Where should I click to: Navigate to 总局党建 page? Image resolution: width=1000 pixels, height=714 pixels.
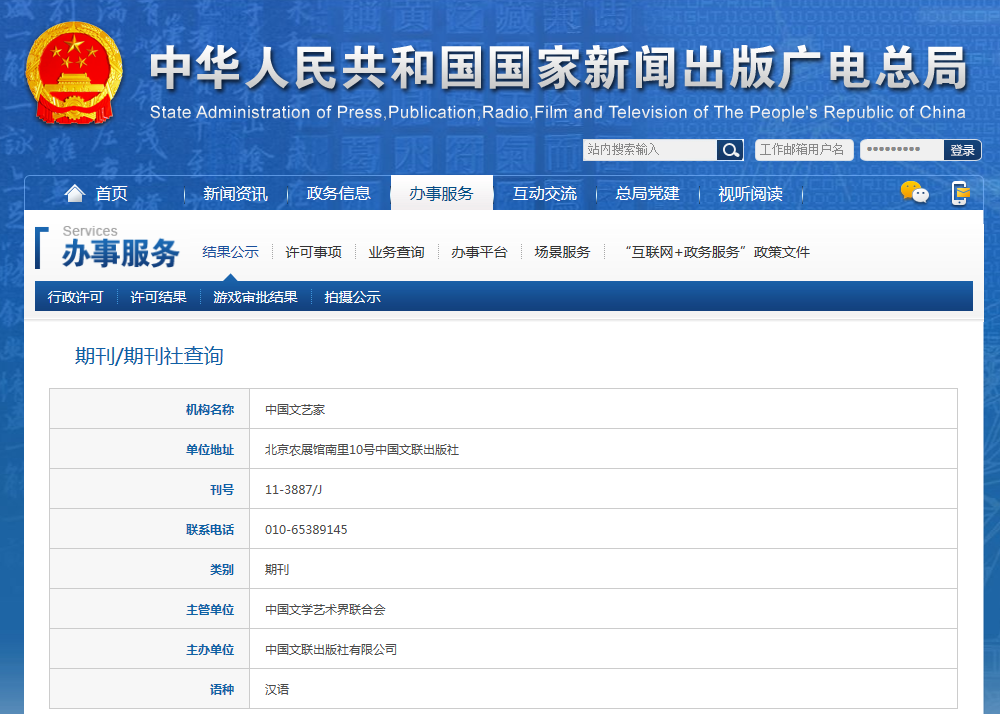647,194
